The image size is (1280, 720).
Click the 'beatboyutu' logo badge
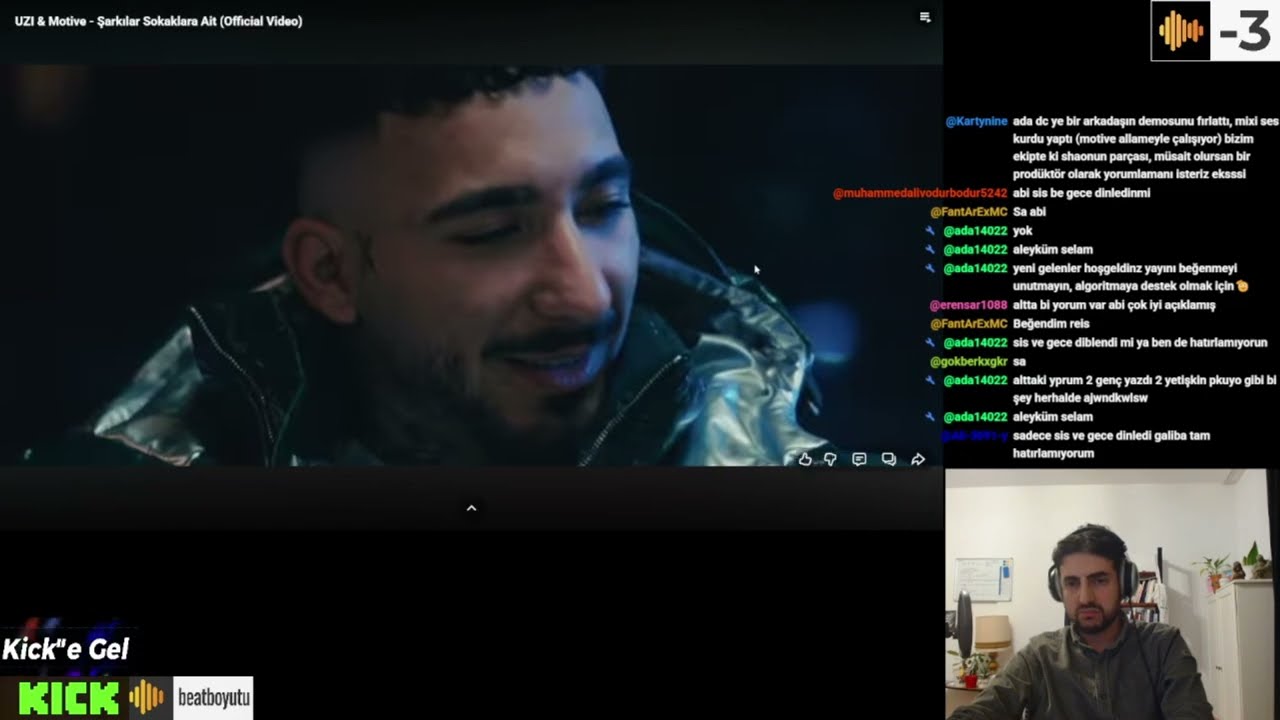(213, 698)
